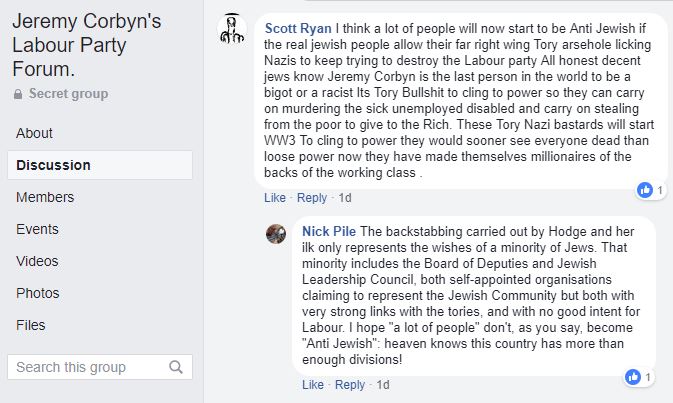View like reaction on Scott Ryan's comment

point(645,189)
